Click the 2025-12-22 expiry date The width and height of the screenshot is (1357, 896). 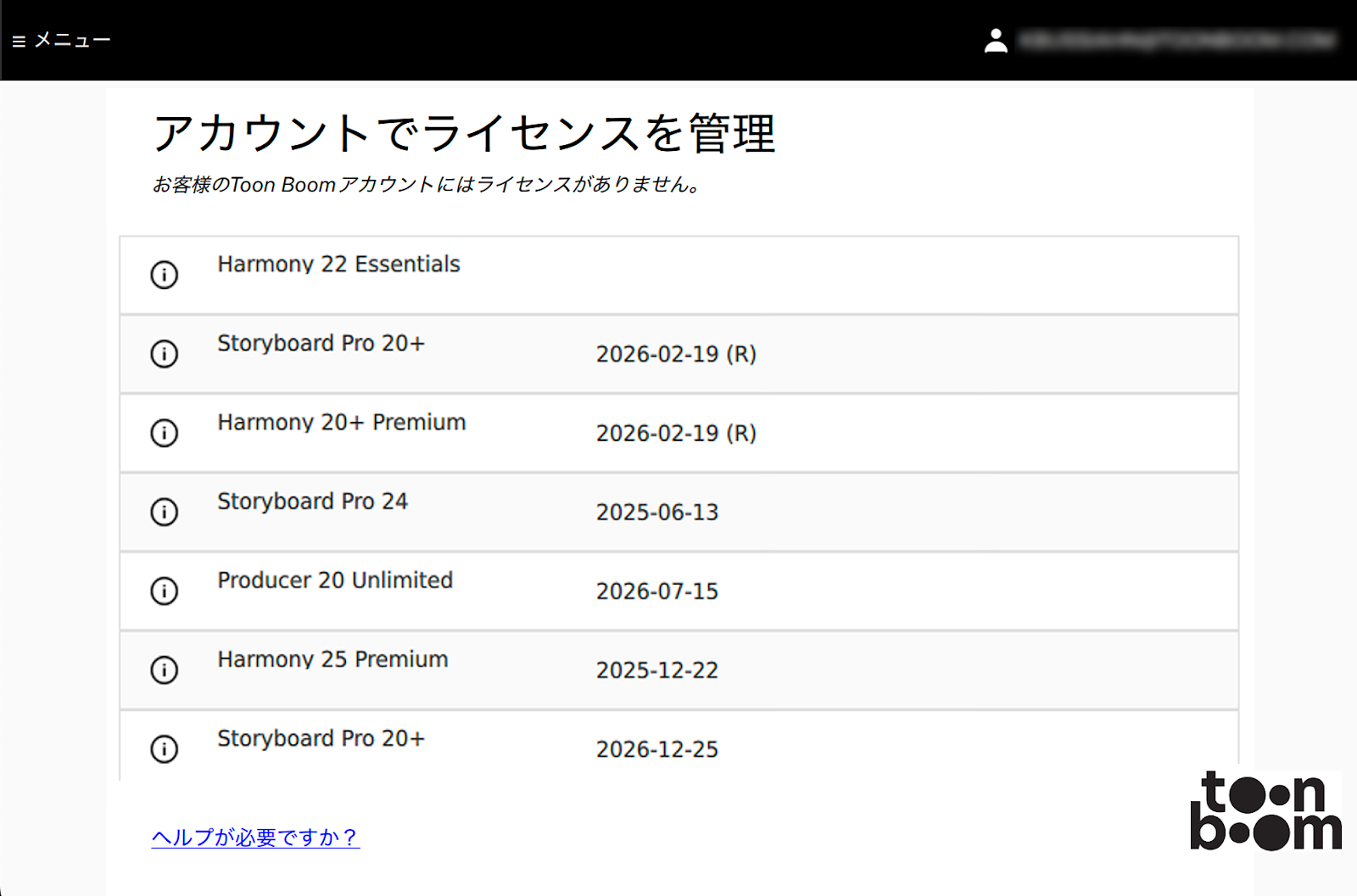pos(656,671)
